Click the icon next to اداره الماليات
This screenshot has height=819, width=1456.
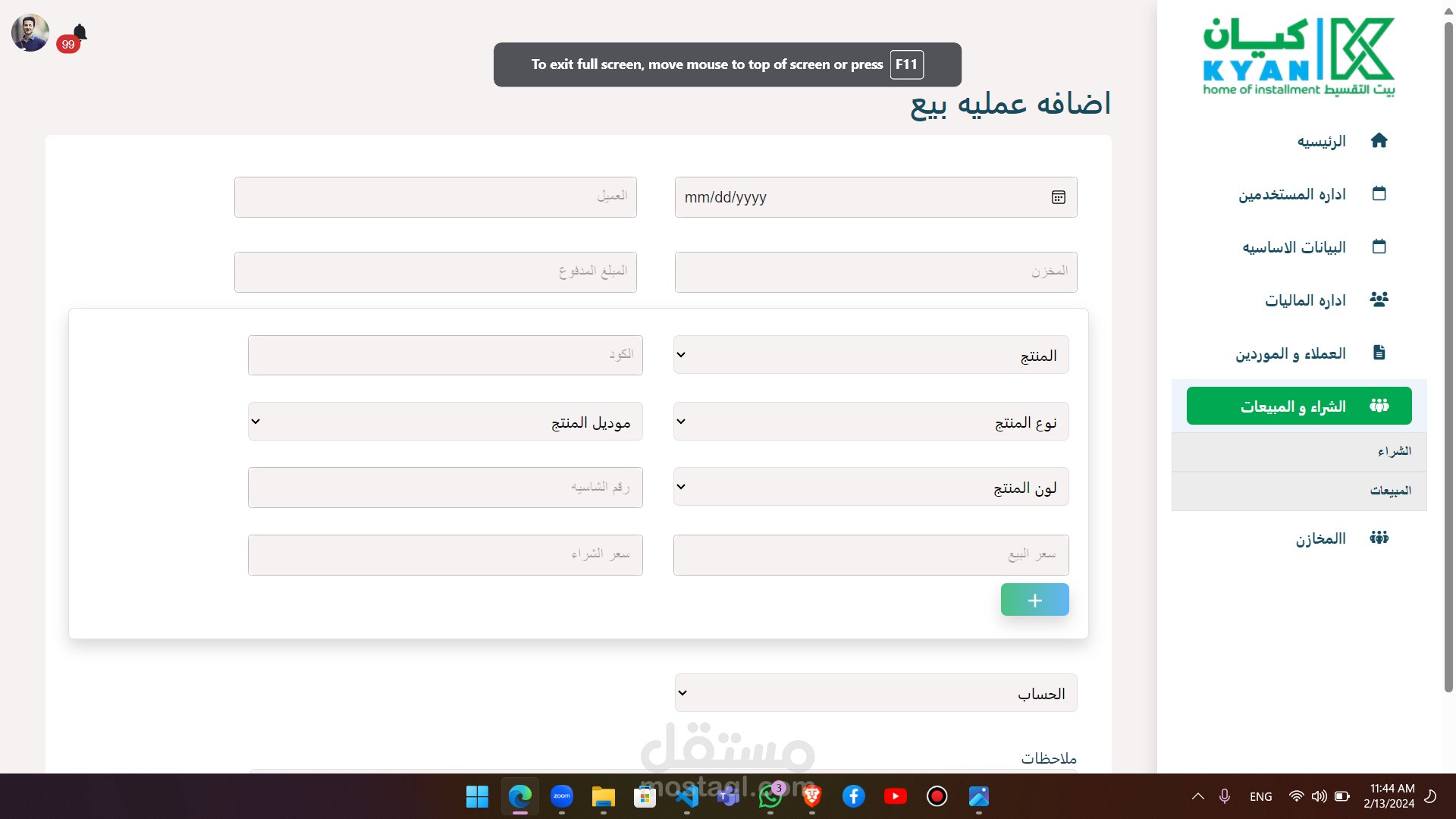pos(1379,300)
